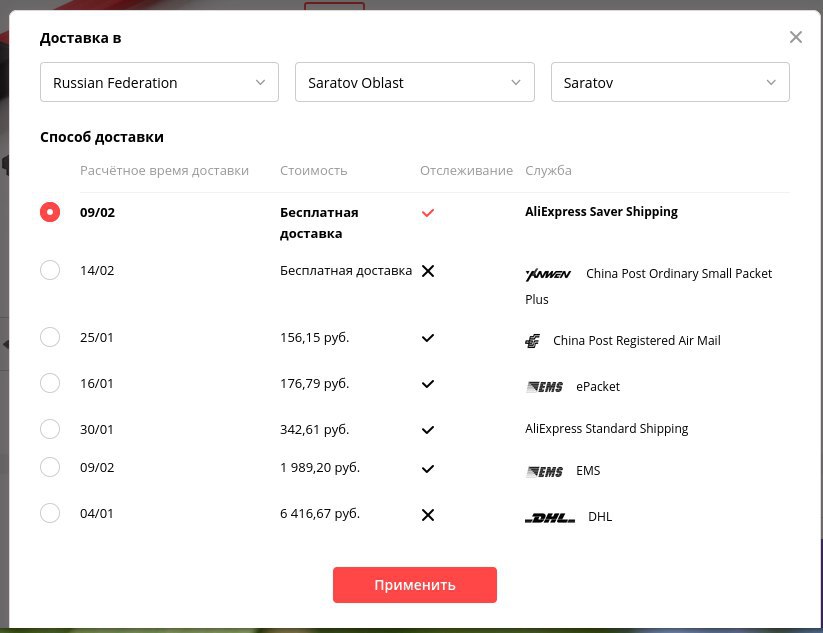The image size is (823, 633).
Task: Click the AliExpress Saver Shipping label
Action: click(602, 212)
